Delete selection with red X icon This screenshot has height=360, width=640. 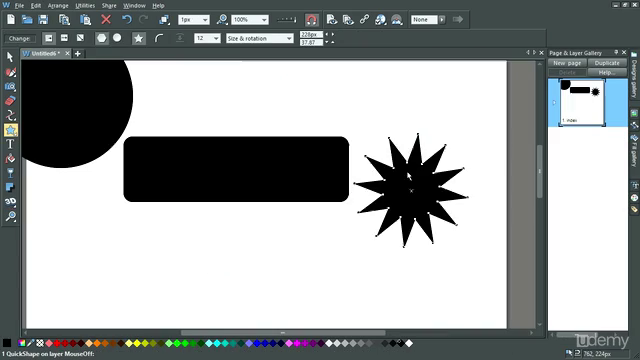[x=106, y=20]
